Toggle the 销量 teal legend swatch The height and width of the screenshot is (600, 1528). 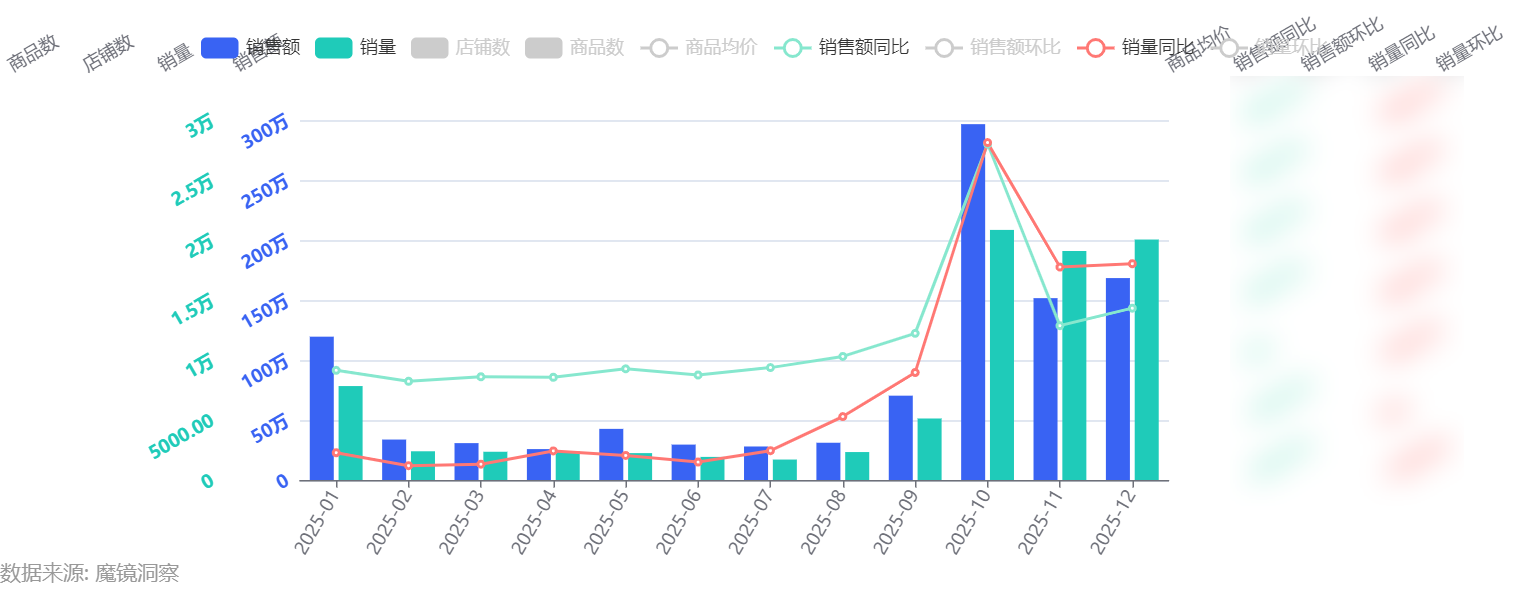coord(333,47)
